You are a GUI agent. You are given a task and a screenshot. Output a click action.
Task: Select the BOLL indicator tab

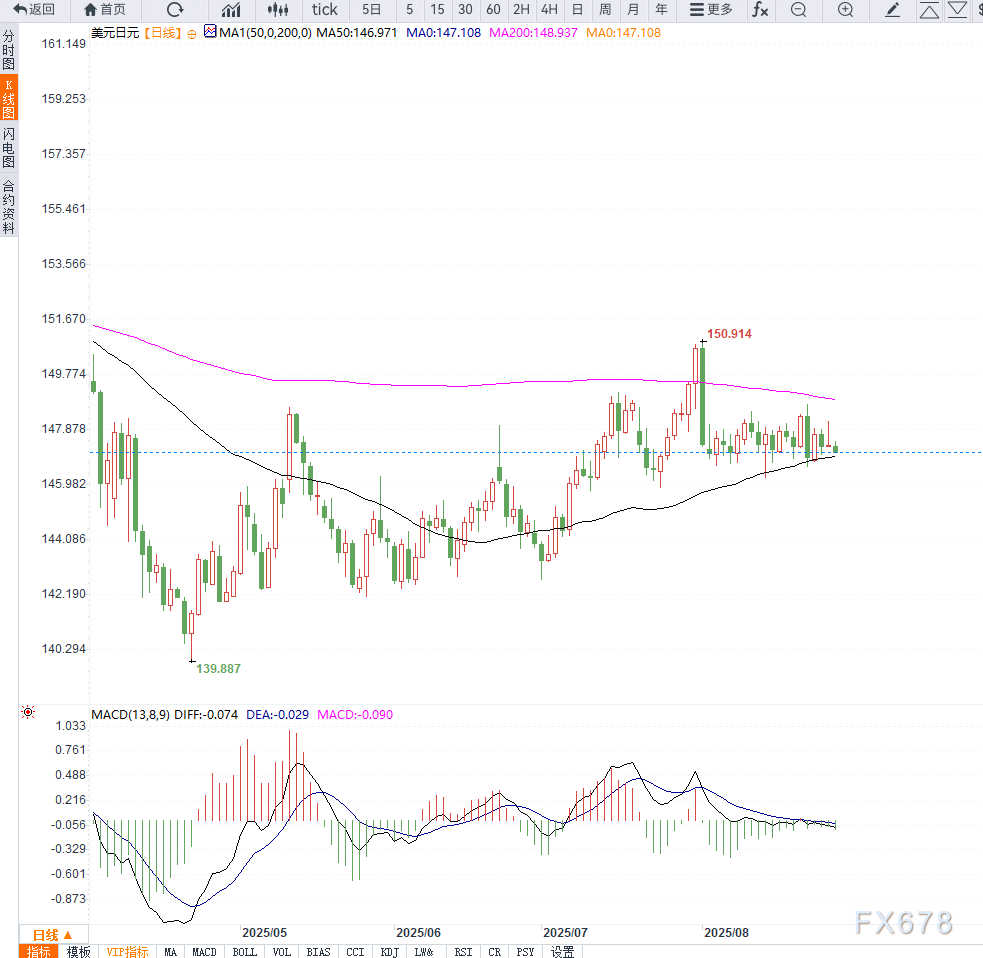[x=244, y=951]
